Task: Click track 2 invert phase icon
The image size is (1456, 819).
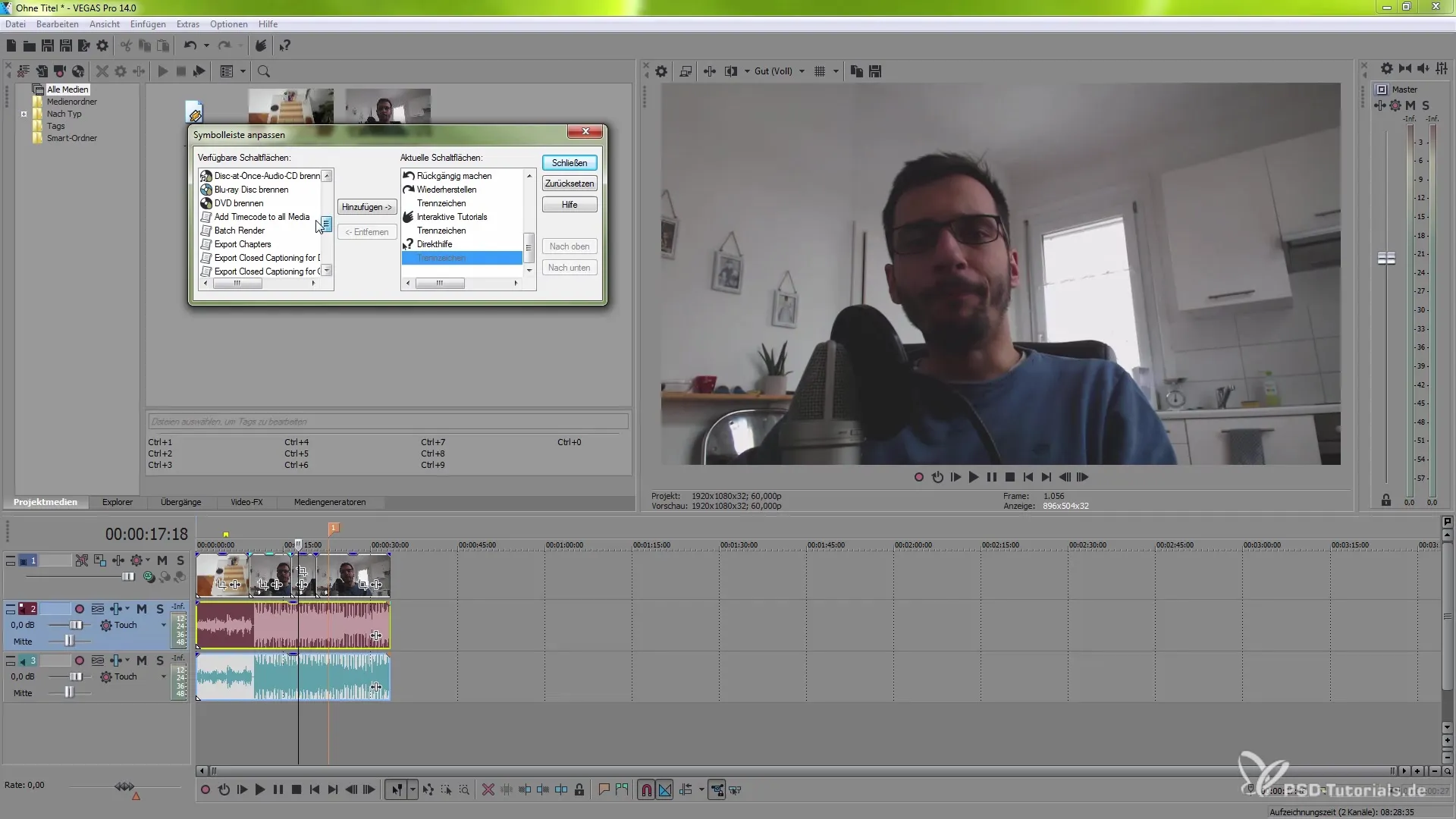Action: [x=98, y=609]
